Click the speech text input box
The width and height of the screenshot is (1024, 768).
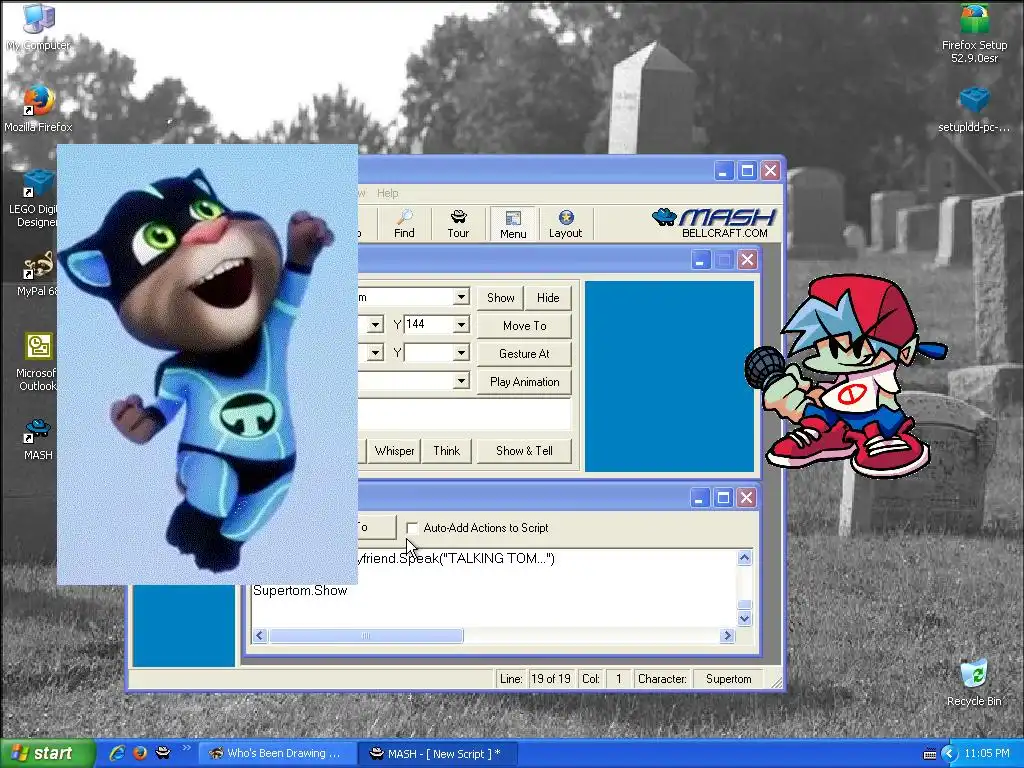464,415
